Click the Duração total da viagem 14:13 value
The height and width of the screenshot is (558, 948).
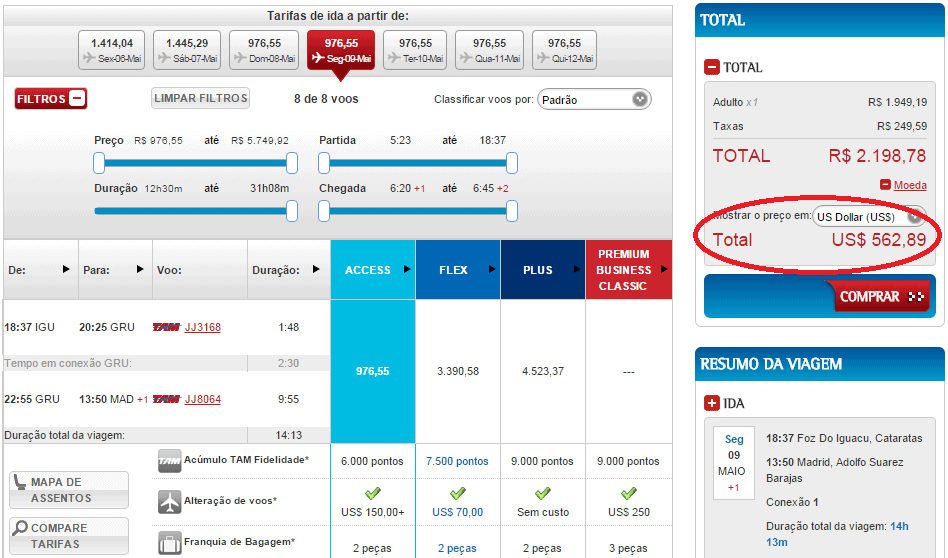click(x=288, y=435)
